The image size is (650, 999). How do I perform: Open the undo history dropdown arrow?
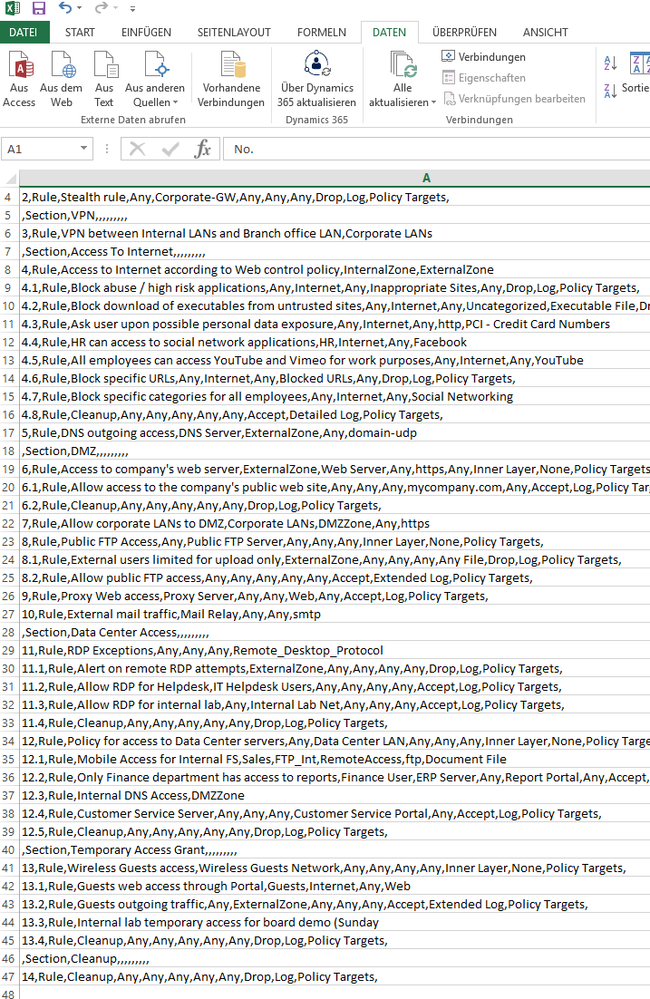[80, 8]
